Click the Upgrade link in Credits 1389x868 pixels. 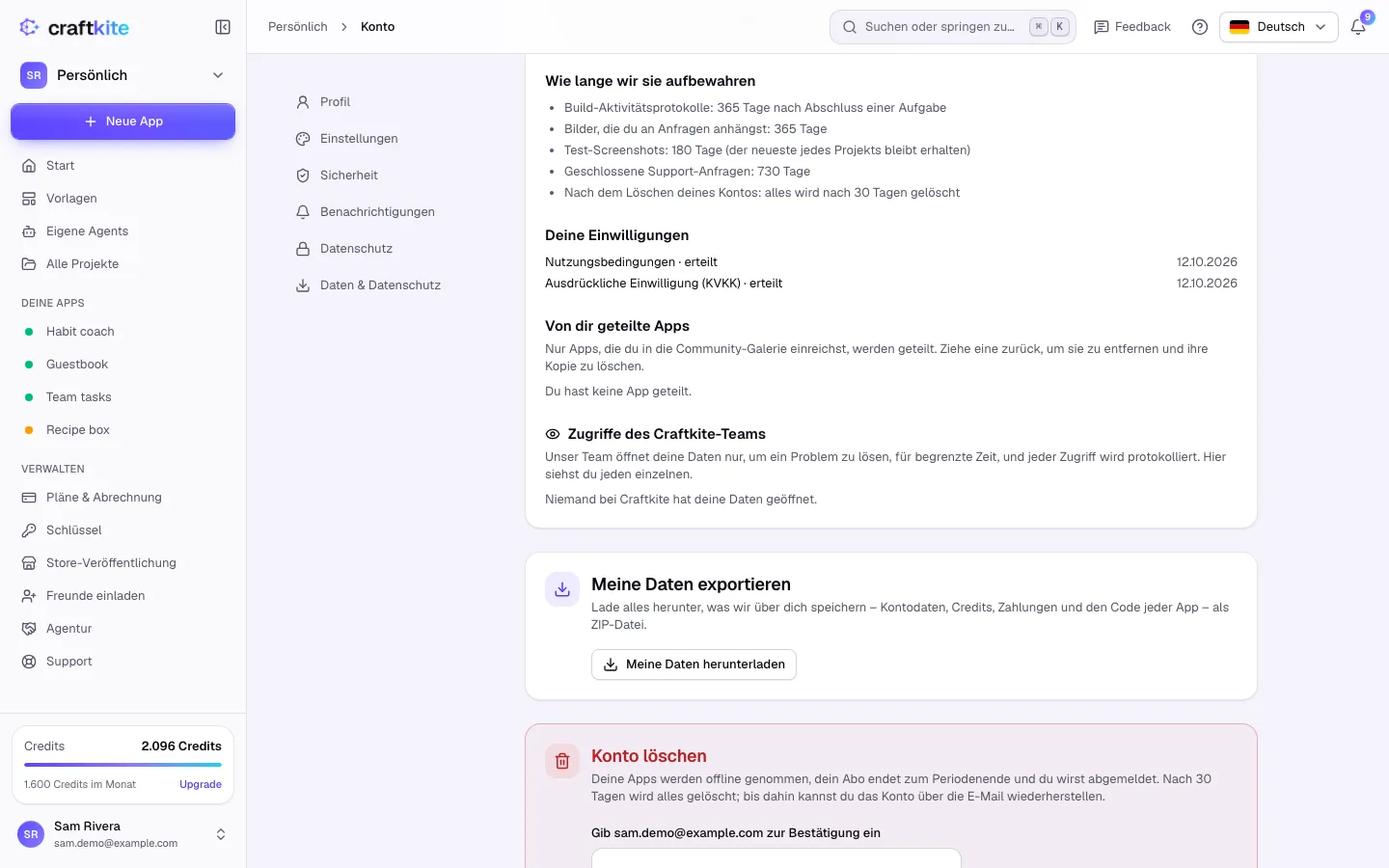[x=201, y=784]
